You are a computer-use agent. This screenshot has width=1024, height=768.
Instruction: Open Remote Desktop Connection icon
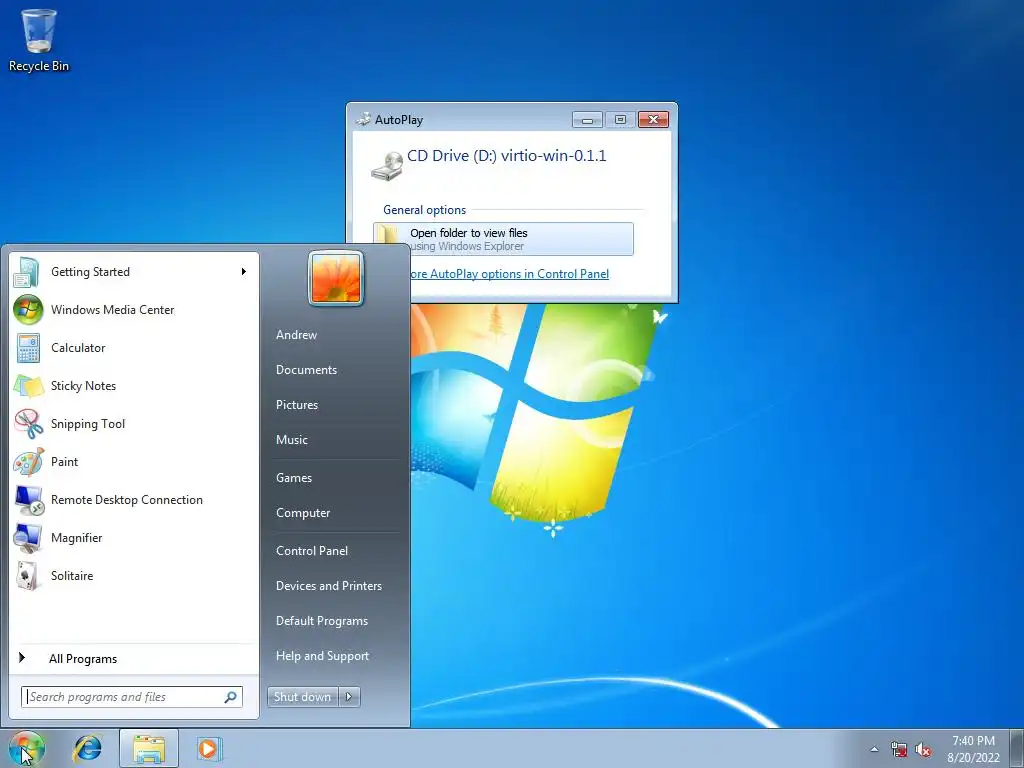click(27, 500)
